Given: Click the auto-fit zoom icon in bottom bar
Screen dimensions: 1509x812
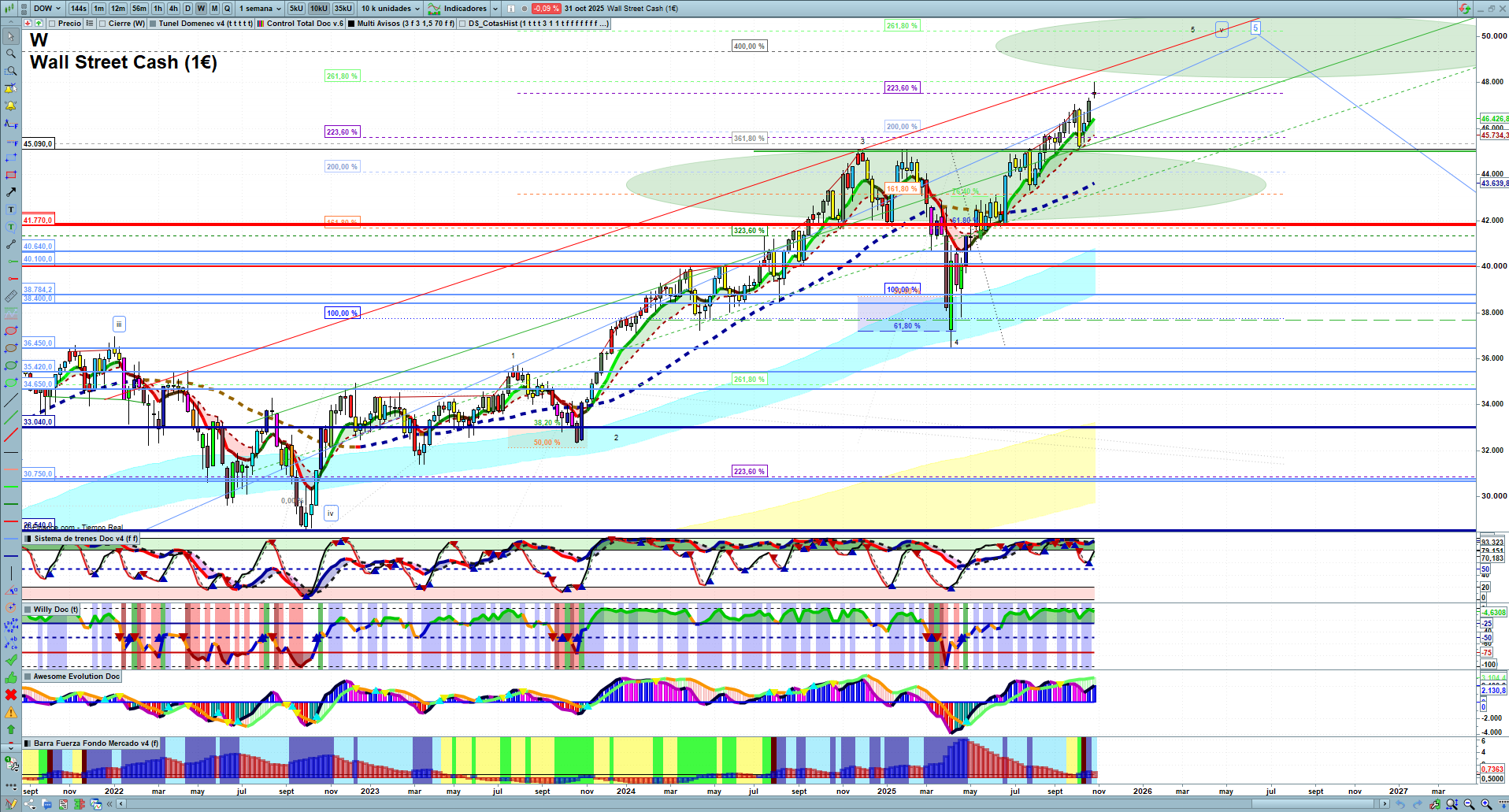Looking at the screenshot, I should [1452, 804].
